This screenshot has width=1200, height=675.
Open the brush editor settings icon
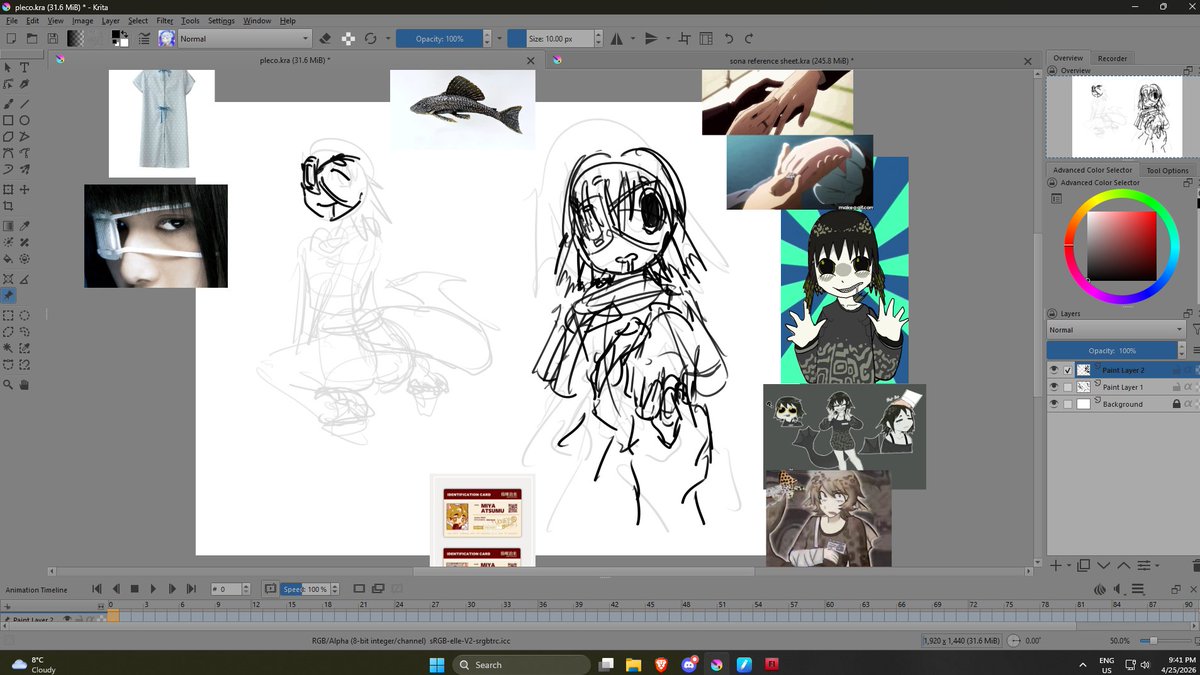[x=144, y=39]
